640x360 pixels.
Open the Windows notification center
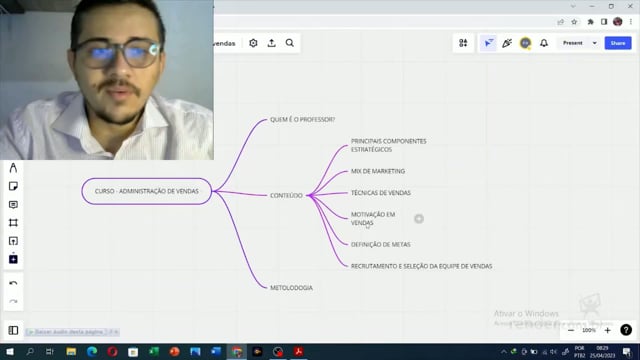[x=627, y=351]
